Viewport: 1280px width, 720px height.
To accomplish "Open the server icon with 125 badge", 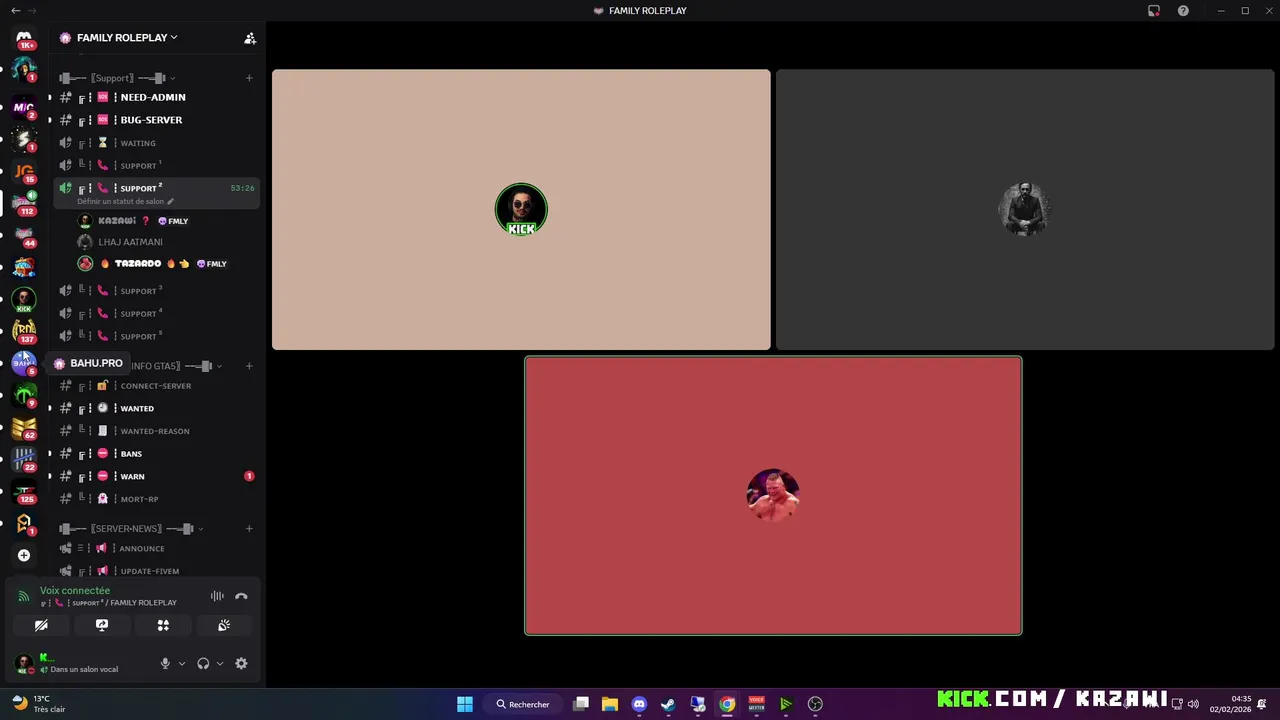I will (x=24, y=491).
